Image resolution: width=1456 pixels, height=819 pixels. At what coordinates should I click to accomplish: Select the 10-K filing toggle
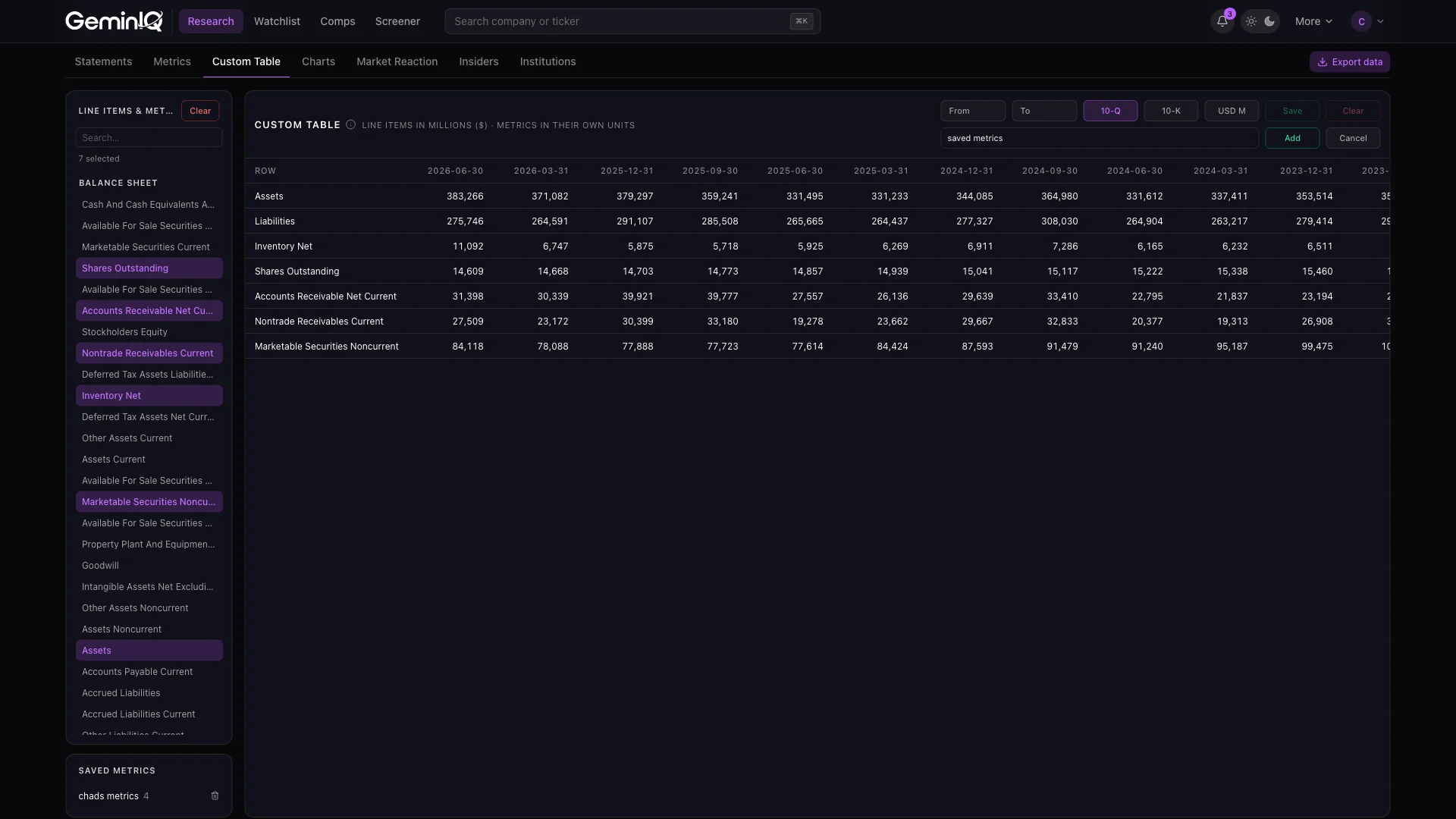[x=1171, y=111]
